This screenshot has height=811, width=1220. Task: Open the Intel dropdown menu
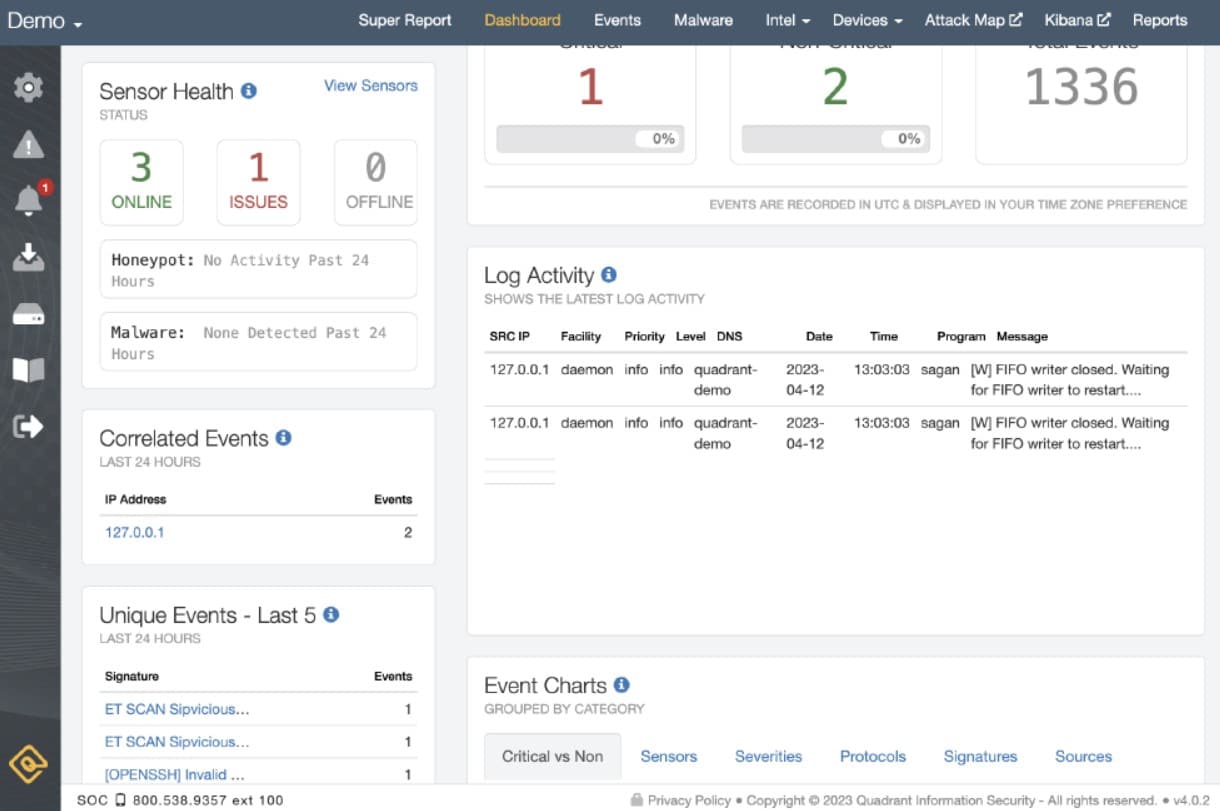(787, 20)
